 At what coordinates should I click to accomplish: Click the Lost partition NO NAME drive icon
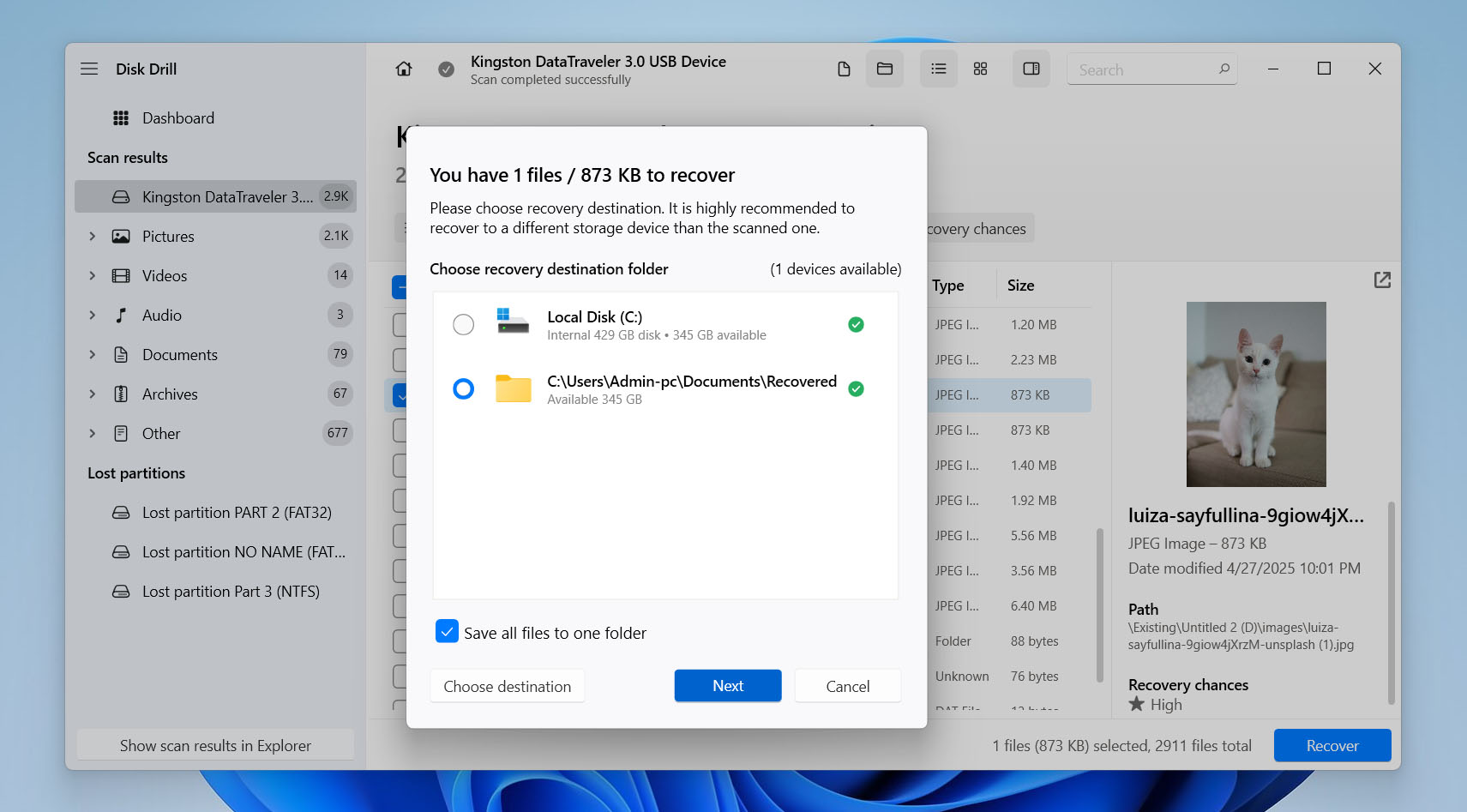click(121, 552)
